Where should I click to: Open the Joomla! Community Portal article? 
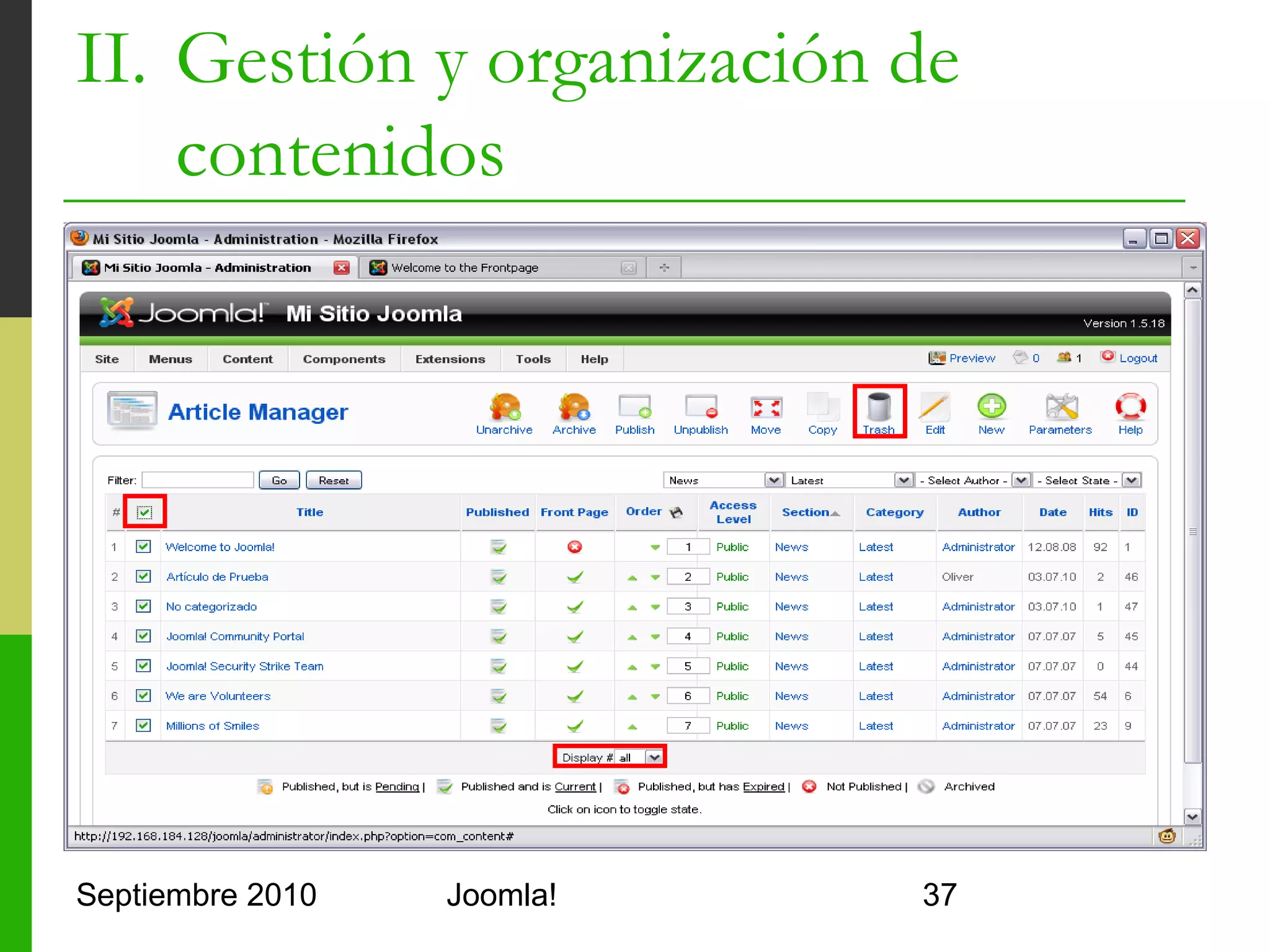click(235, 637)
